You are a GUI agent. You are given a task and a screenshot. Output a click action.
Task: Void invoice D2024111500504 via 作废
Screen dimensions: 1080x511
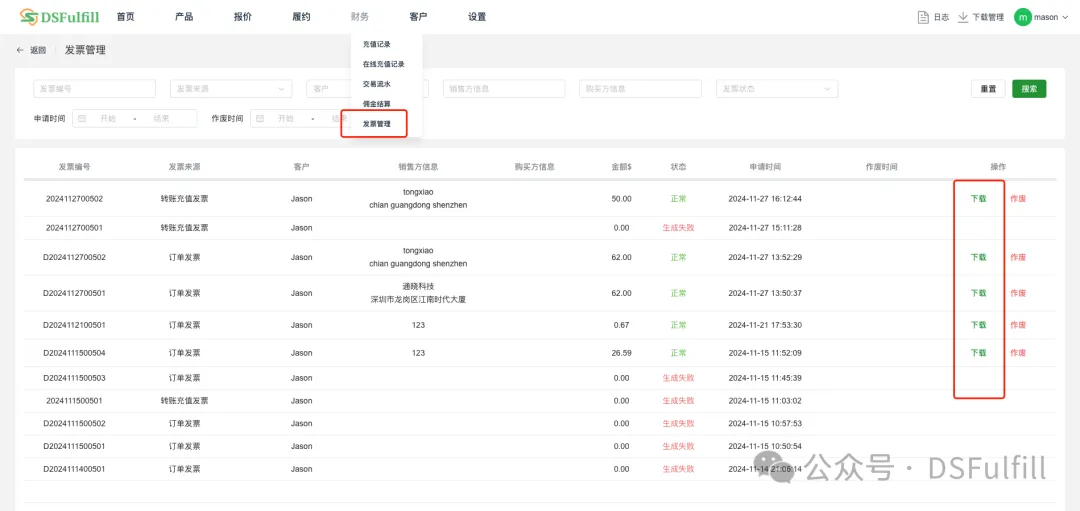[1018, 353]
